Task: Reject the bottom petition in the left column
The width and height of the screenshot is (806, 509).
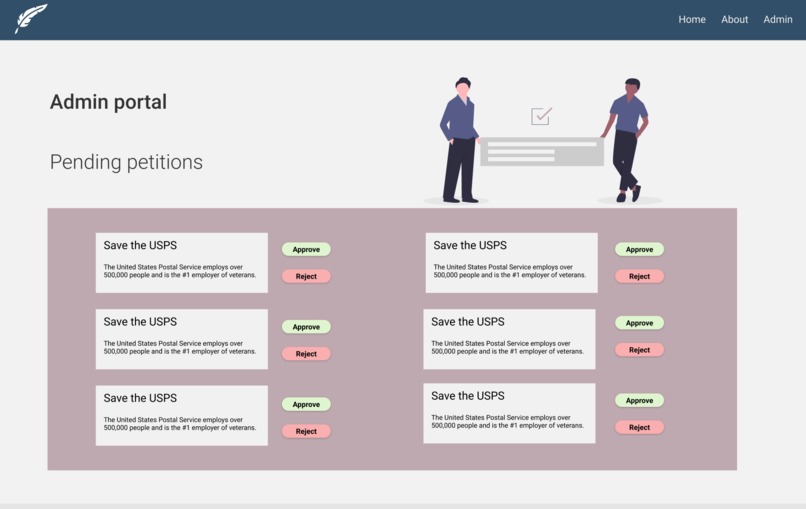Action: tap(306, 431)
